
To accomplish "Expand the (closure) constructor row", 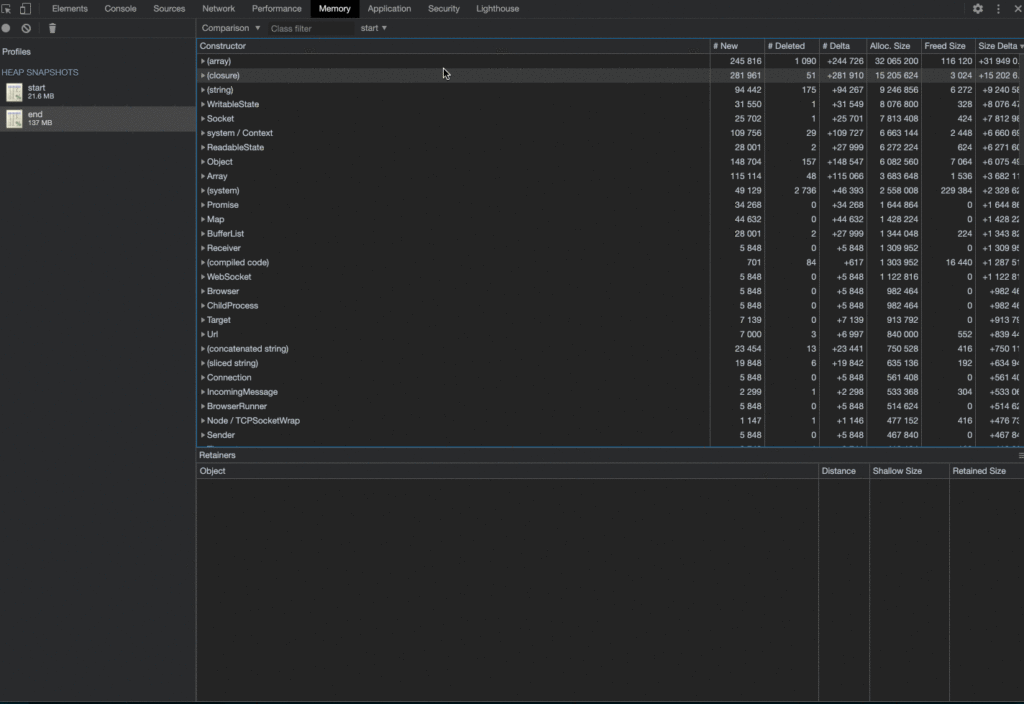I will pyautogui.click(x=203, y=76).
